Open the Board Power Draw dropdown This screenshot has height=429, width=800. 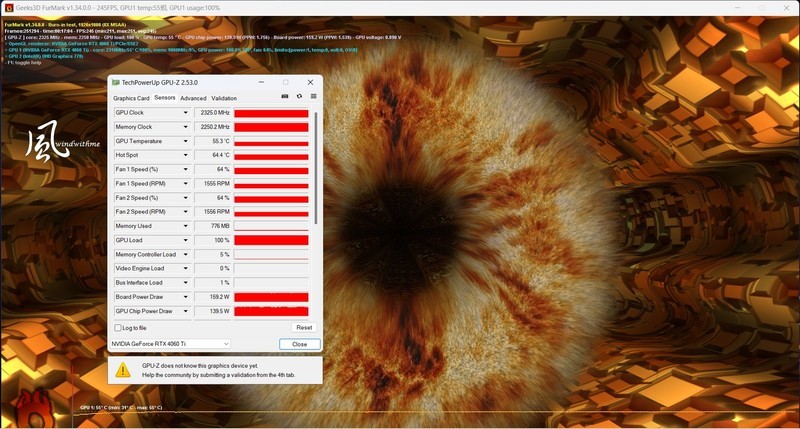(x=185, y=297)
